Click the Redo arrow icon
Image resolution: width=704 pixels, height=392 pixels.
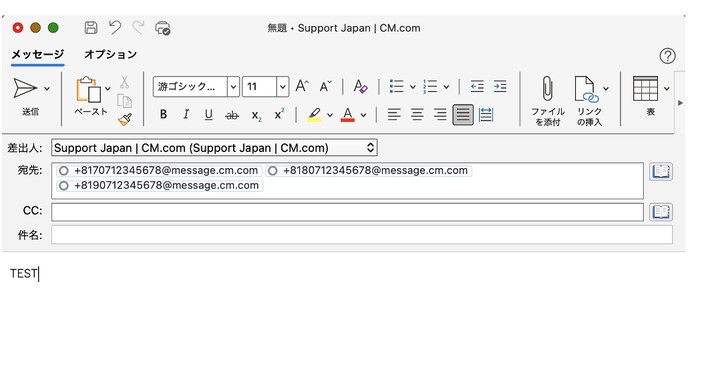pos(138,28)
